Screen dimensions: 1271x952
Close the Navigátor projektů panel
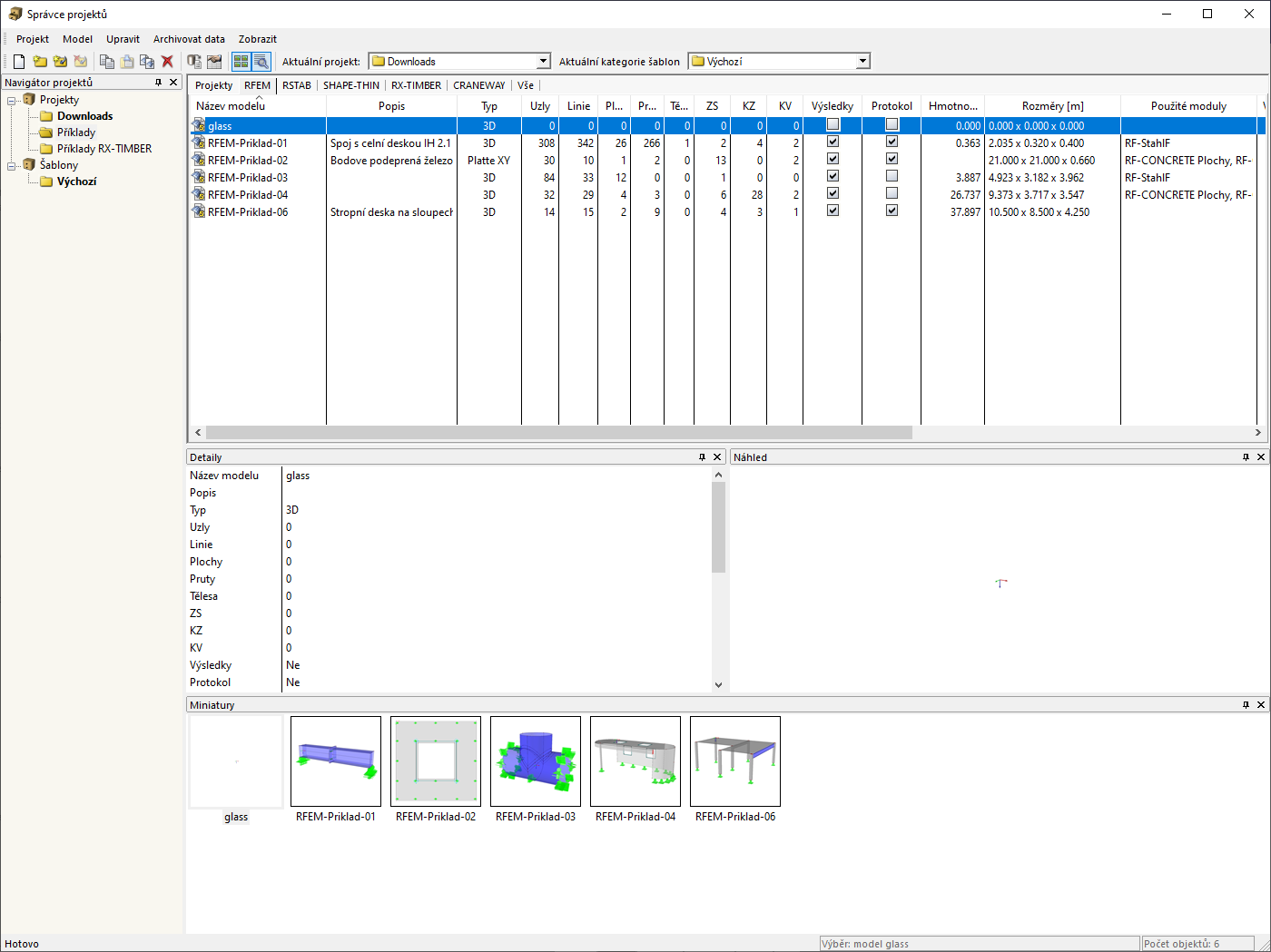173,83
